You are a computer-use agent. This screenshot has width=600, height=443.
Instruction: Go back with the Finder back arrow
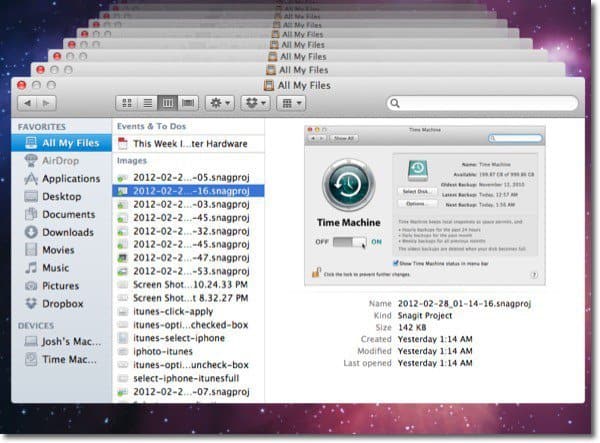28,103
